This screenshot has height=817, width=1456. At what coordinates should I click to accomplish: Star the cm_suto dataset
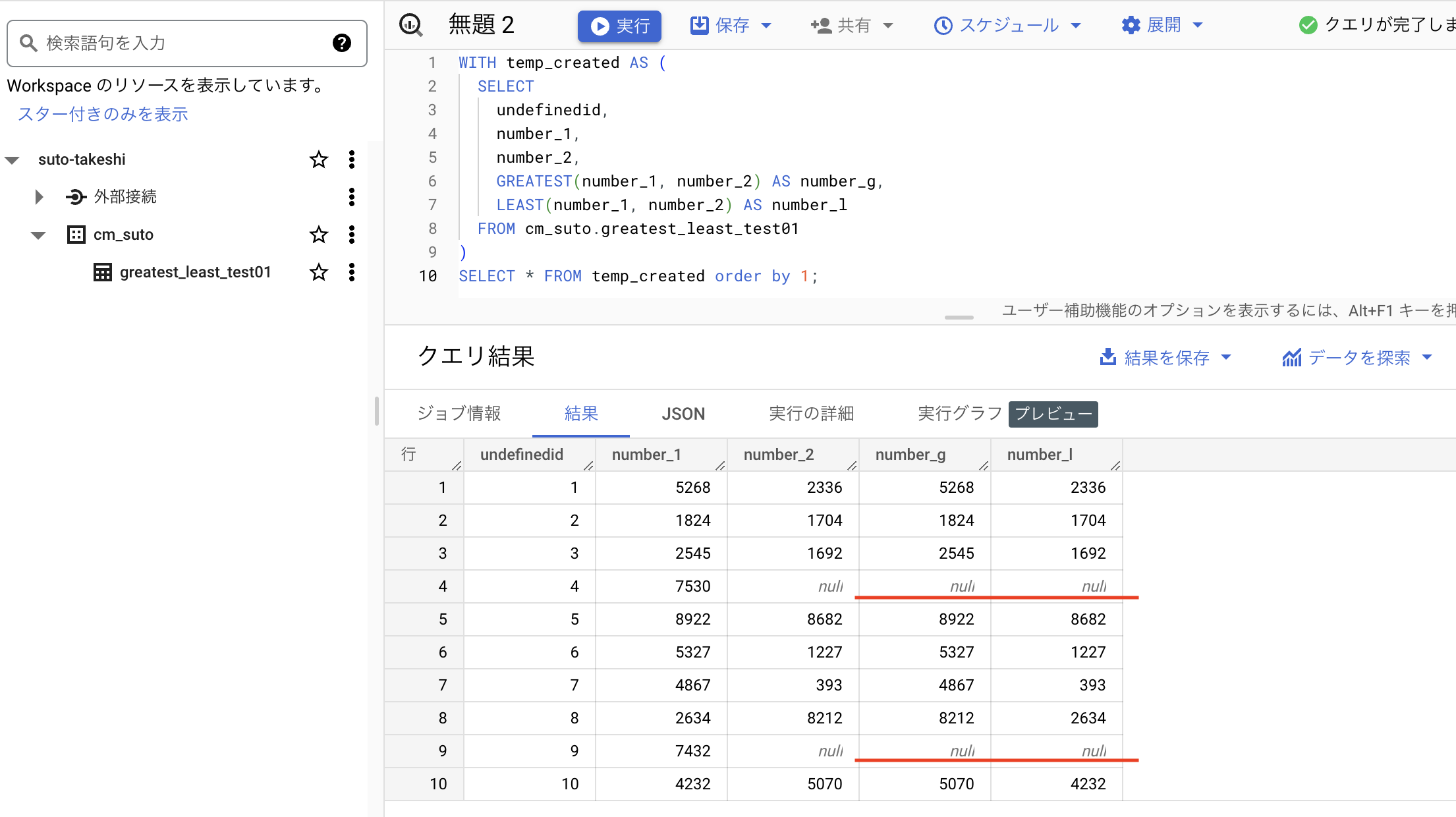pyautogui.click(x=319, y=235)
